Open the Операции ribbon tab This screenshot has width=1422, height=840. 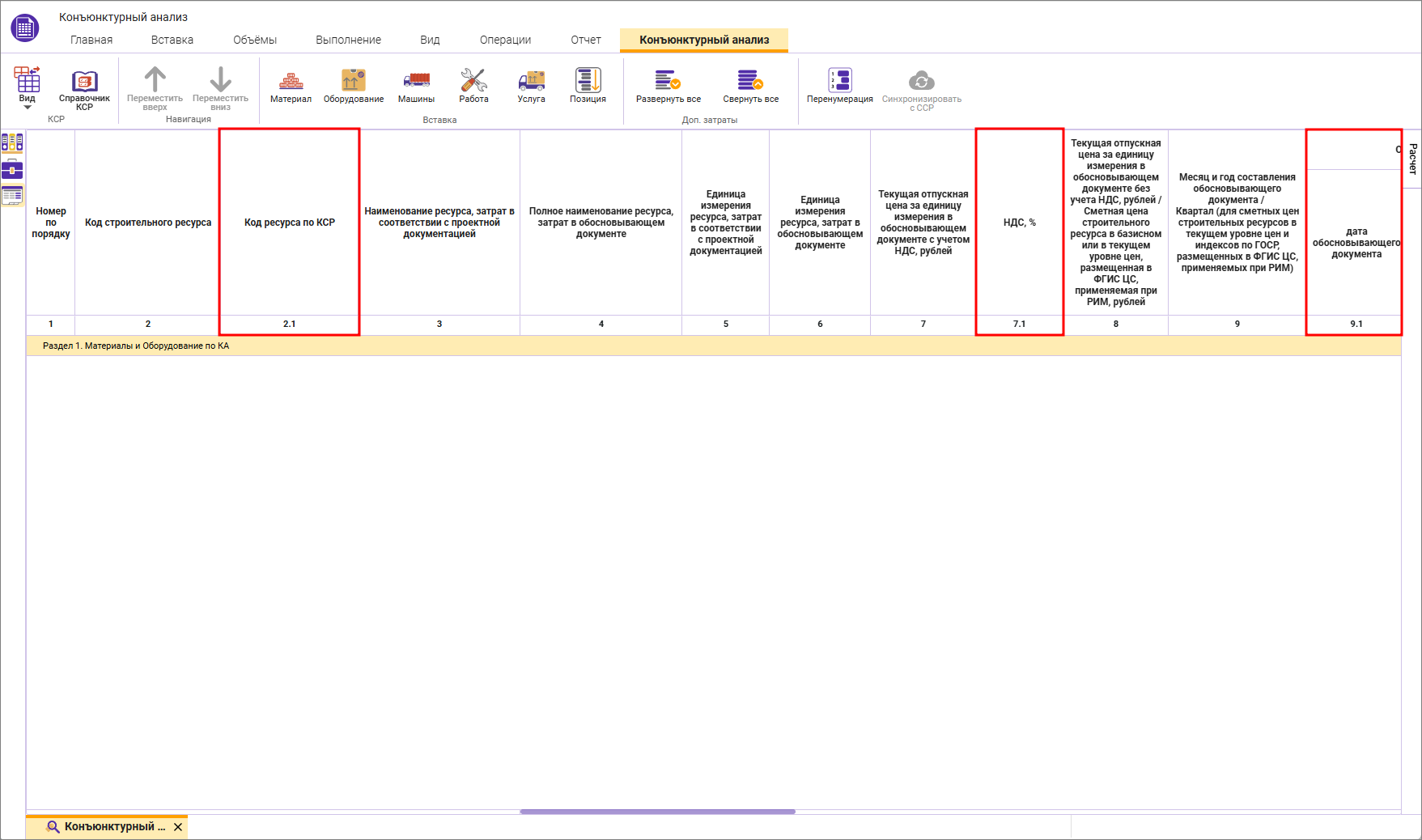click(505, 40)
